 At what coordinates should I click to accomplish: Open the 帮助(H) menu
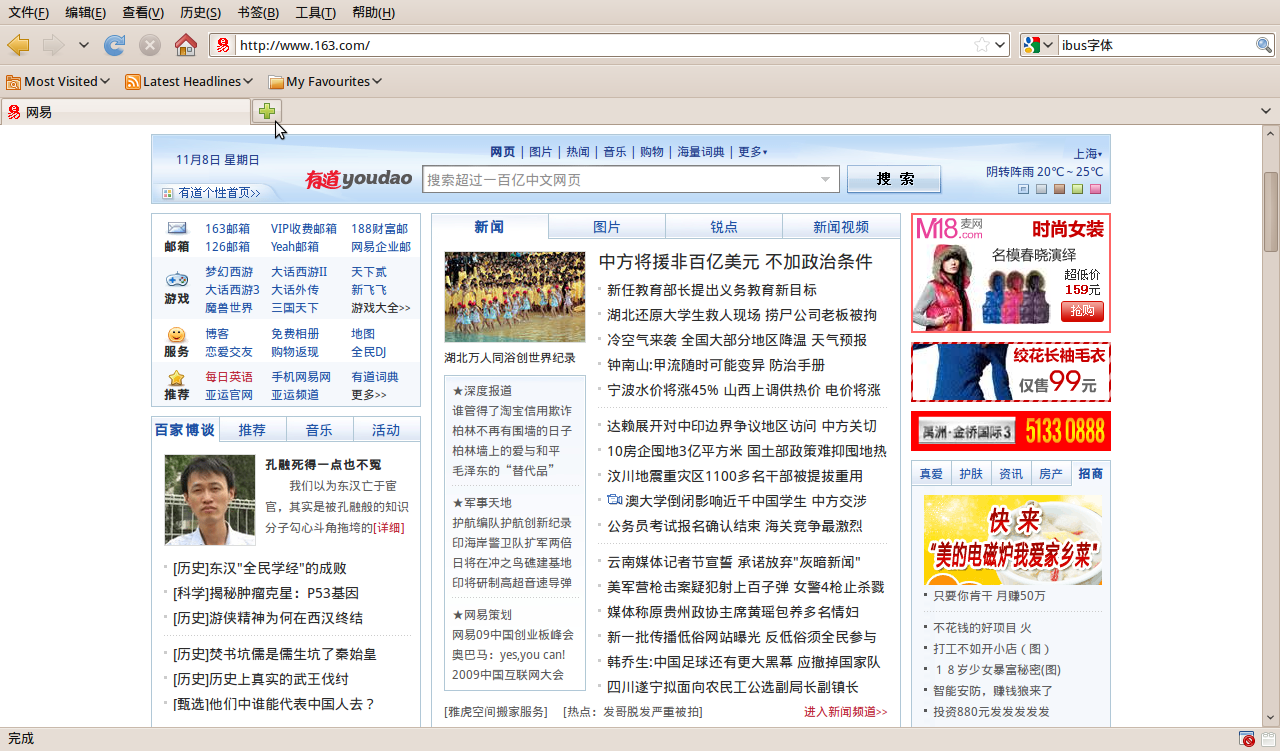click(374, 12)
